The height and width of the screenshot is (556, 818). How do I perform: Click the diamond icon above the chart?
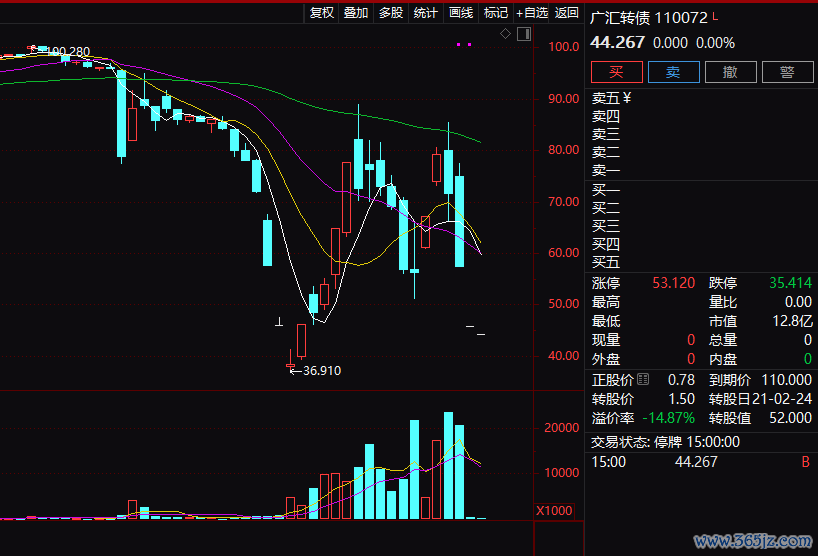[506, 34]
